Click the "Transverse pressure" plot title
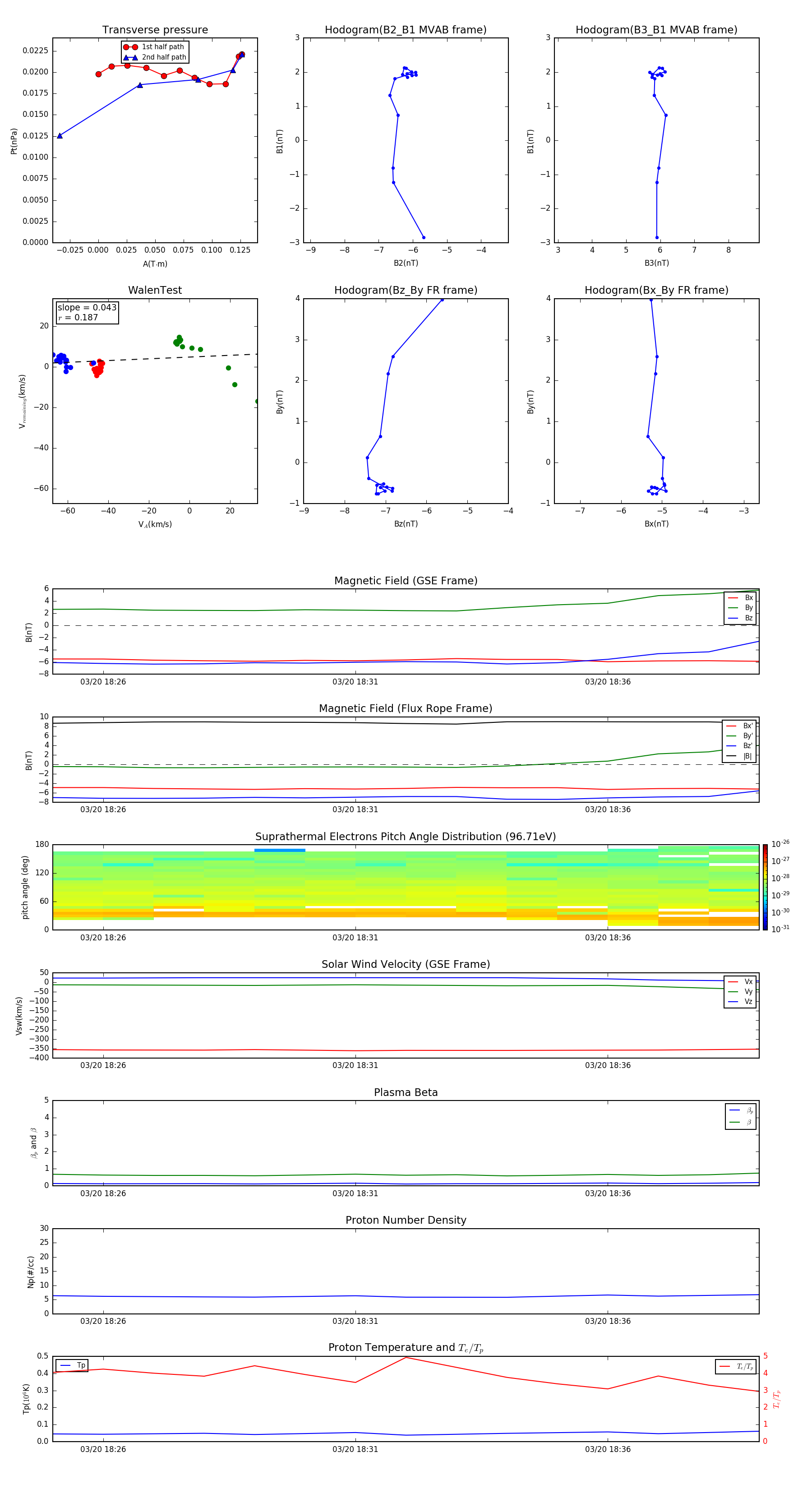 (x=155, y=30)
